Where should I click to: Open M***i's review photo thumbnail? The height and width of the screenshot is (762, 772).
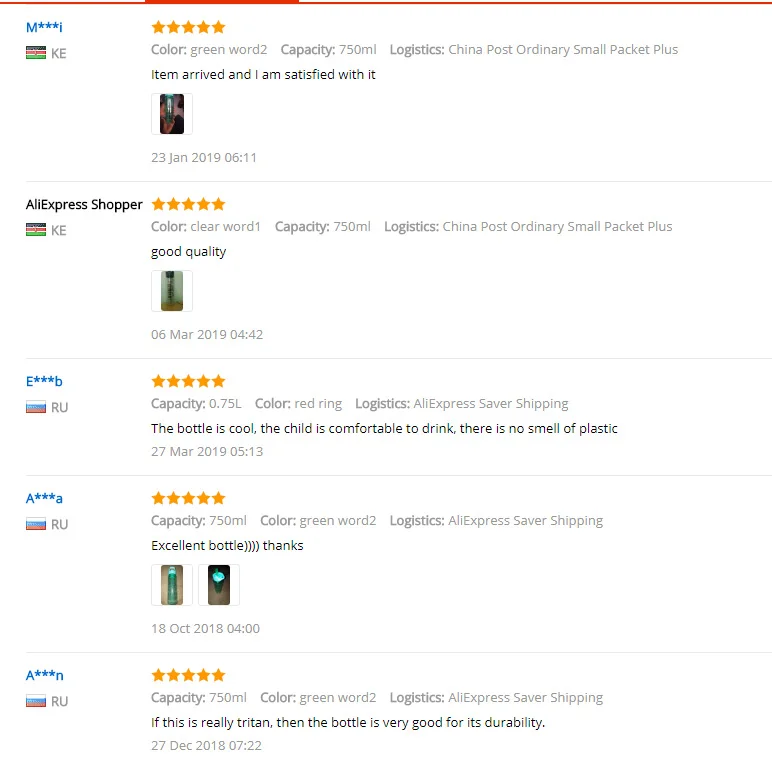pos(172,114)
